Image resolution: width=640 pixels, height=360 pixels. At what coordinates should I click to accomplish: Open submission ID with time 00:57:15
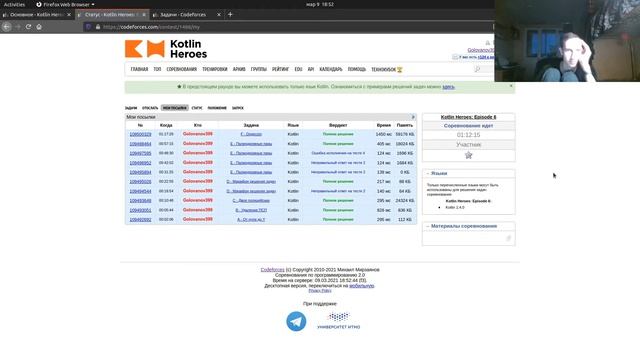click(x=140, y=144)
